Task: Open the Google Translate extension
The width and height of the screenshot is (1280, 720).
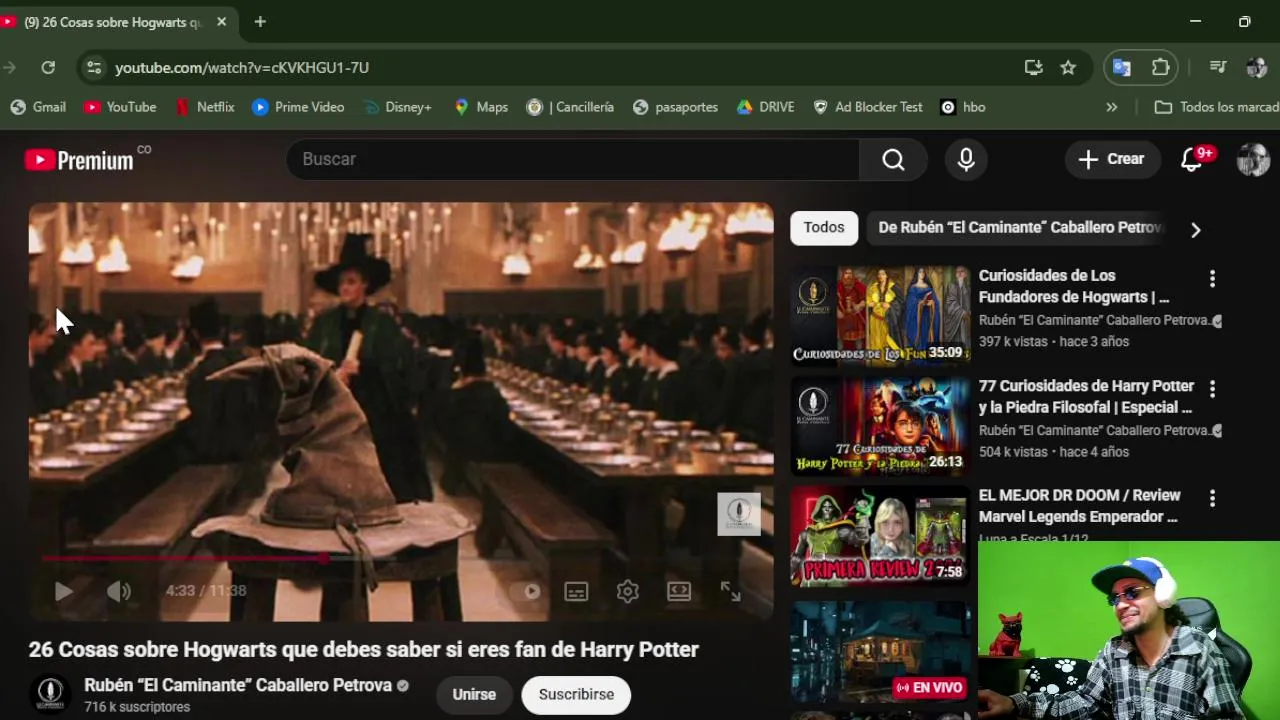Action: click(1122, 67)
